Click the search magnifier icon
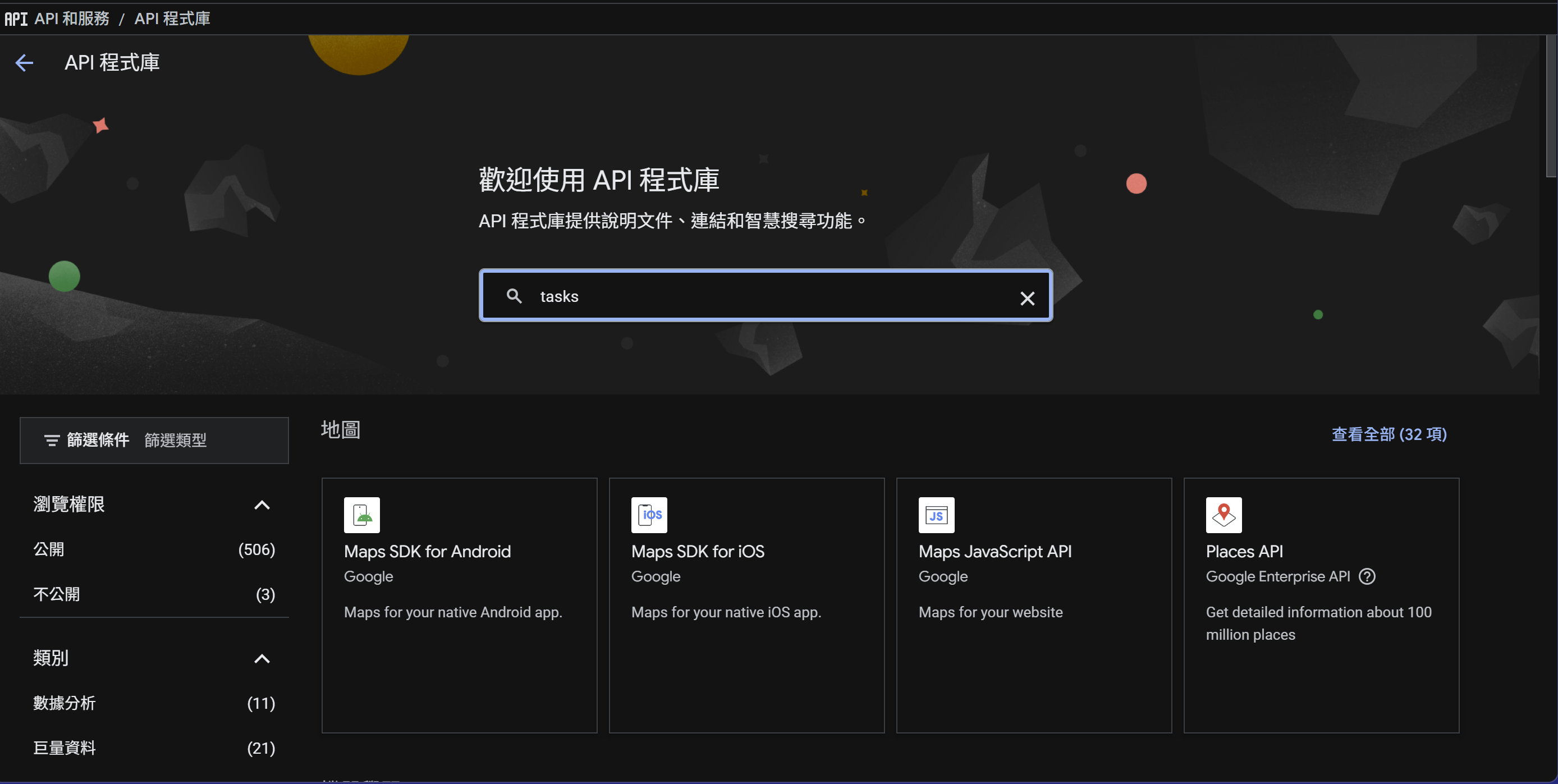 (514, 296)
